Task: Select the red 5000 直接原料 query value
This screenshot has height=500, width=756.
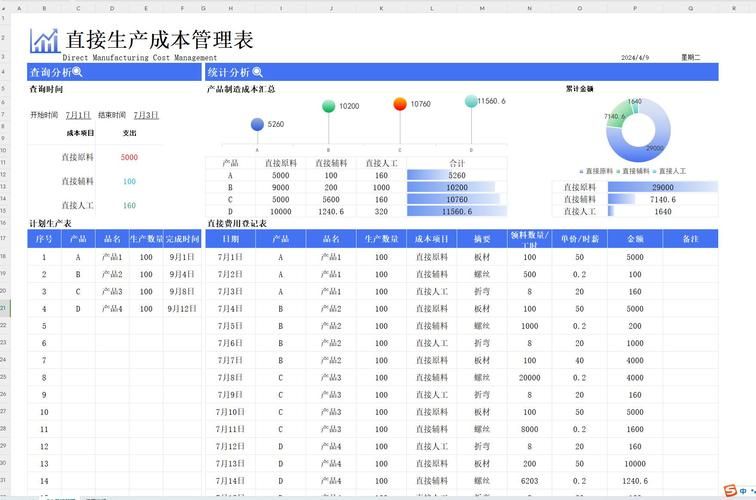Action: 129,157
